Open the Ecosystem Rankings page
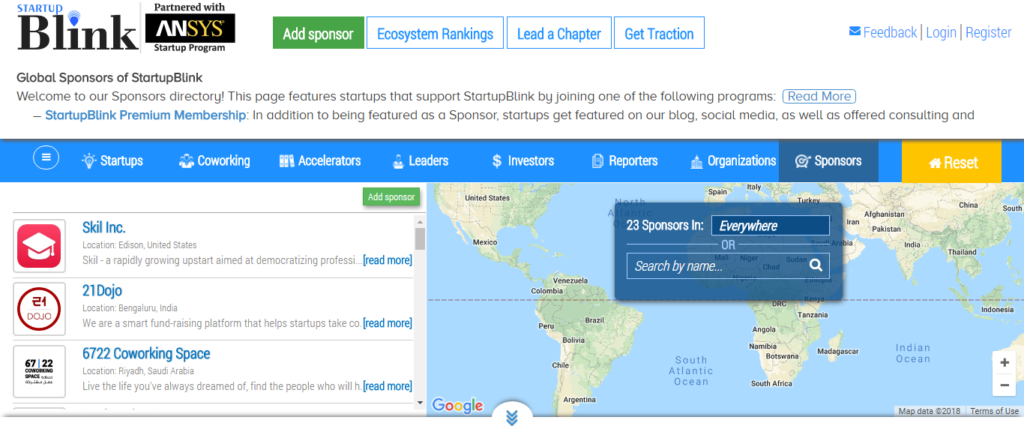The image size is (1024, 441). click(434, 33)
